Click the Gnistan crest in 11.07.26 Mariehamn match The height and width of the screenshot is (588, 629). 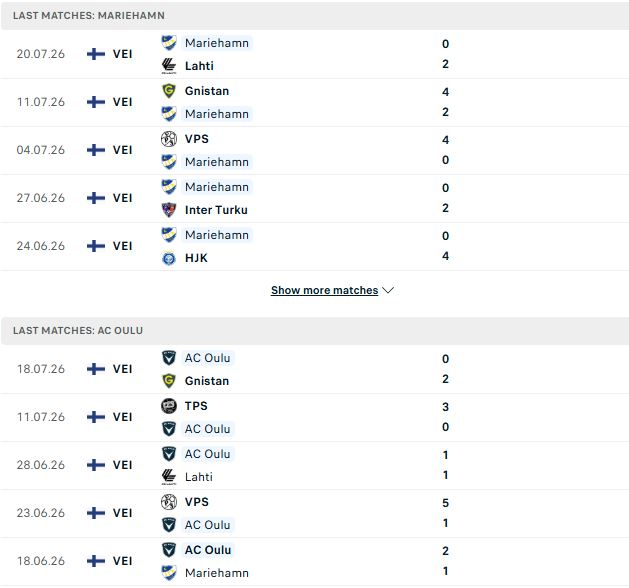[x=168, y=91]
